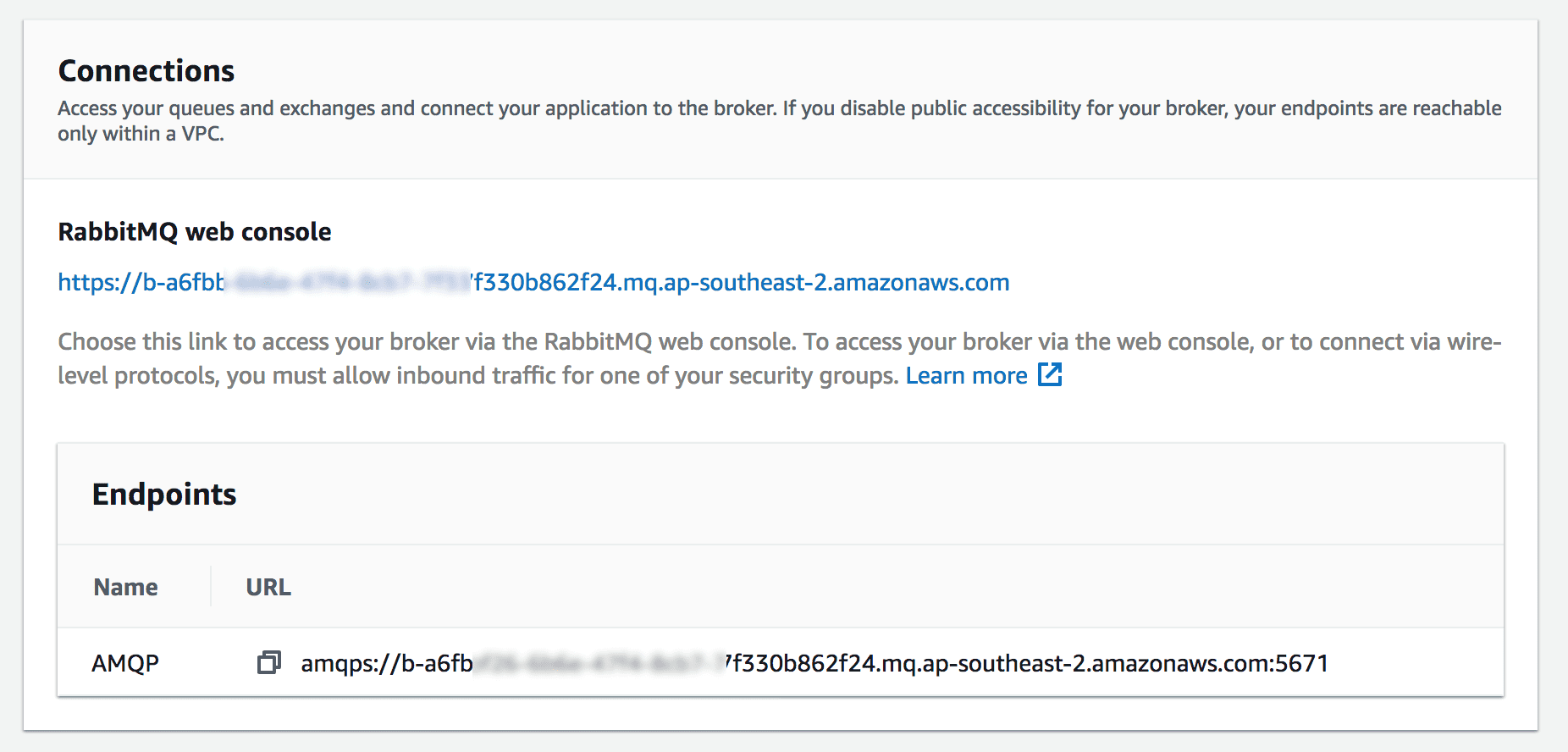1568x752 pixels.
Task: Click blurred broker ID in amqps endpoint
Action: (600, 663)
